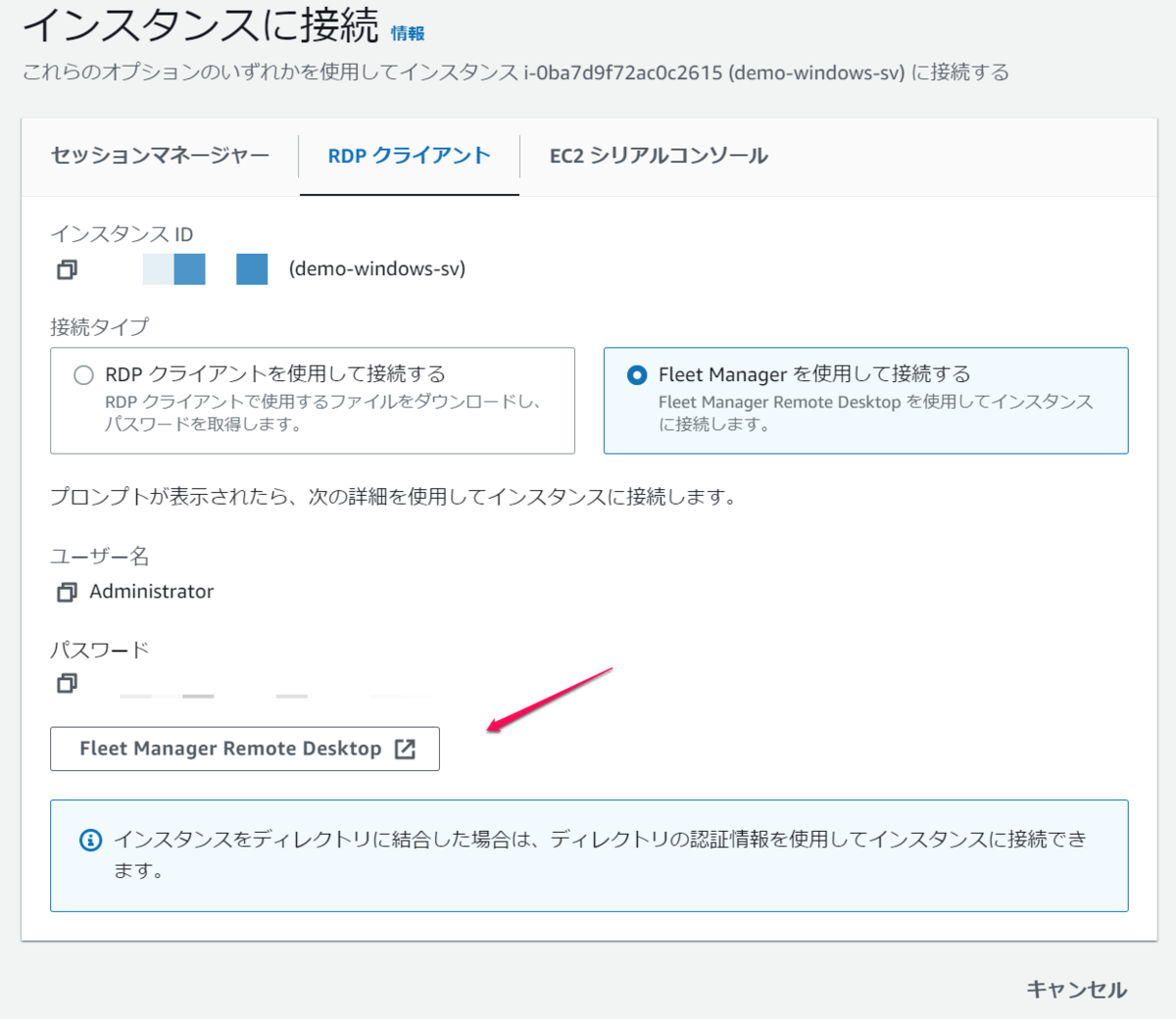Click the directory credentials notice text
Screen dimensions: 1176x1019
pos(600,854)
